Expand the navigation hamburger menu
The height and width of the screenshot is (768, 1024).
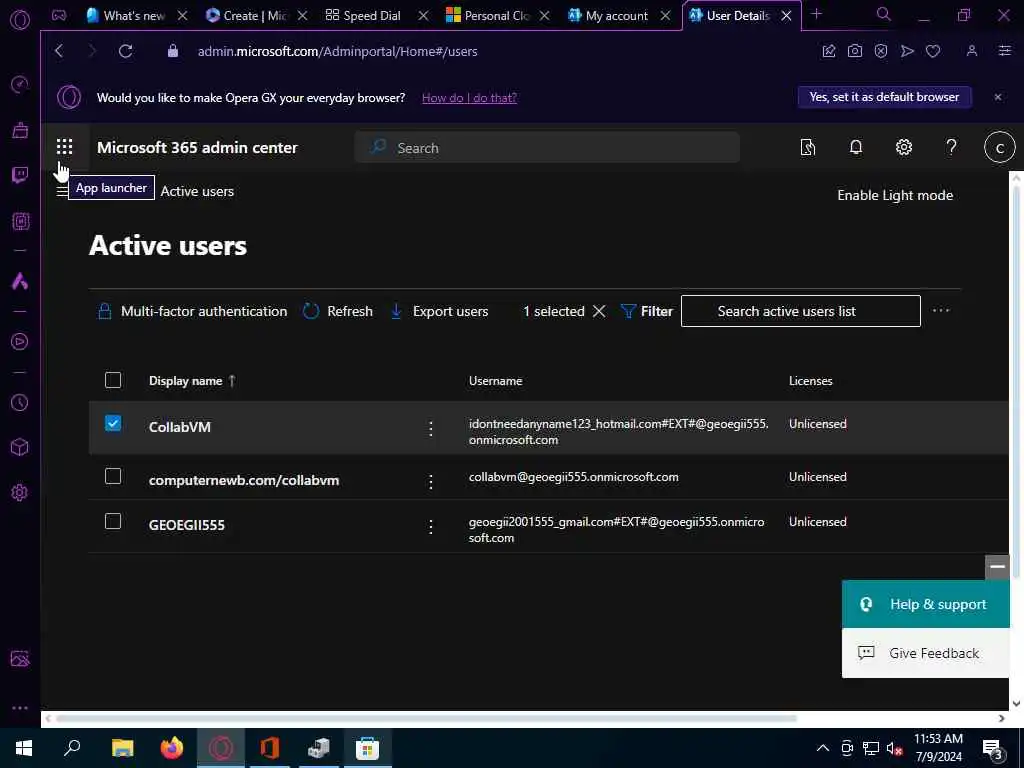[61, 191]
